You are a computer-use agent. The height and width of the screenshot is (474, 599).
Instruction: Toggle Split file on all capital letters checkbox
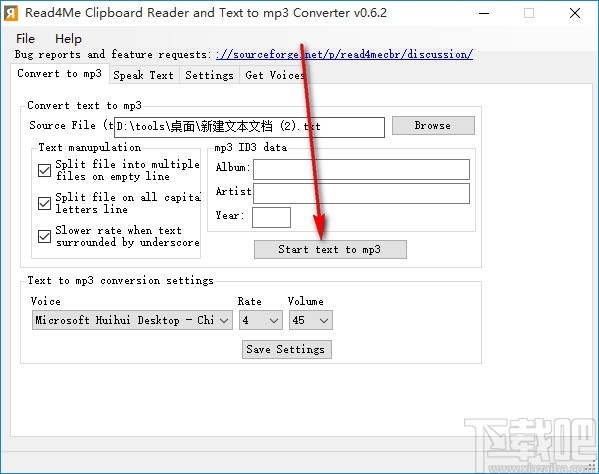[44, 203]
